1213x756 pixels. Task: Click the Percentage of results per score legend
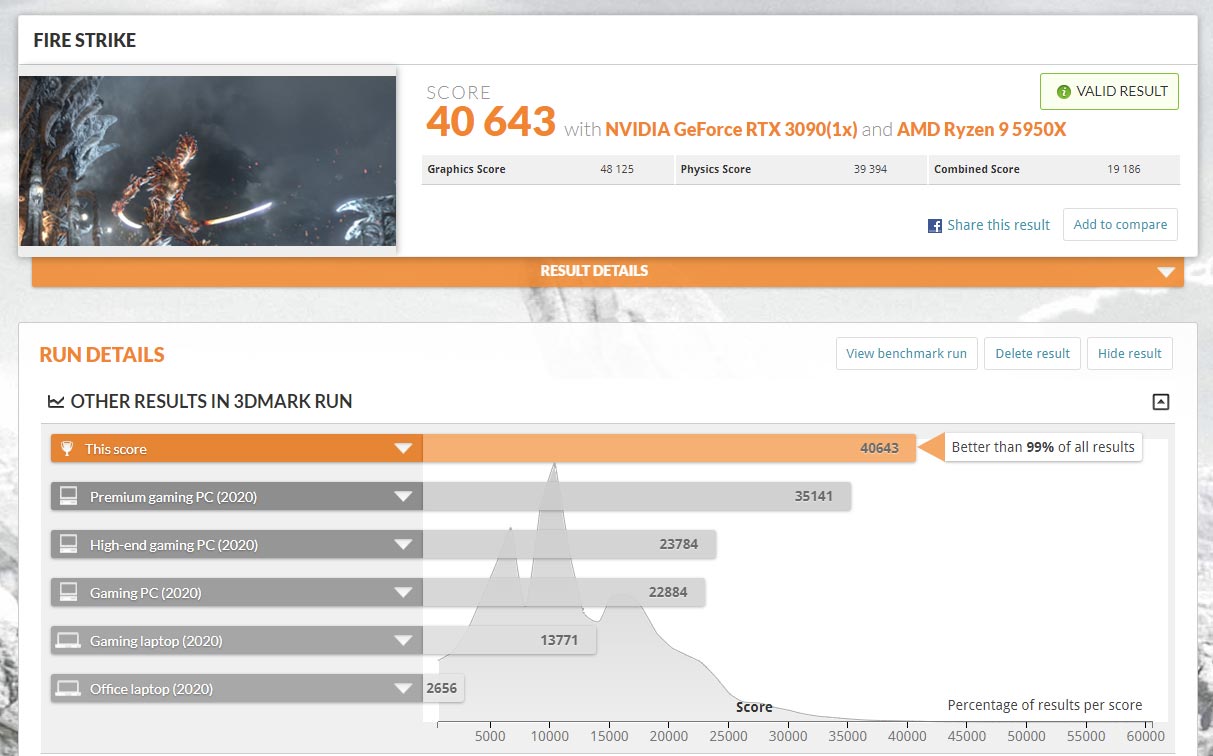click(x=1045, y=705)
